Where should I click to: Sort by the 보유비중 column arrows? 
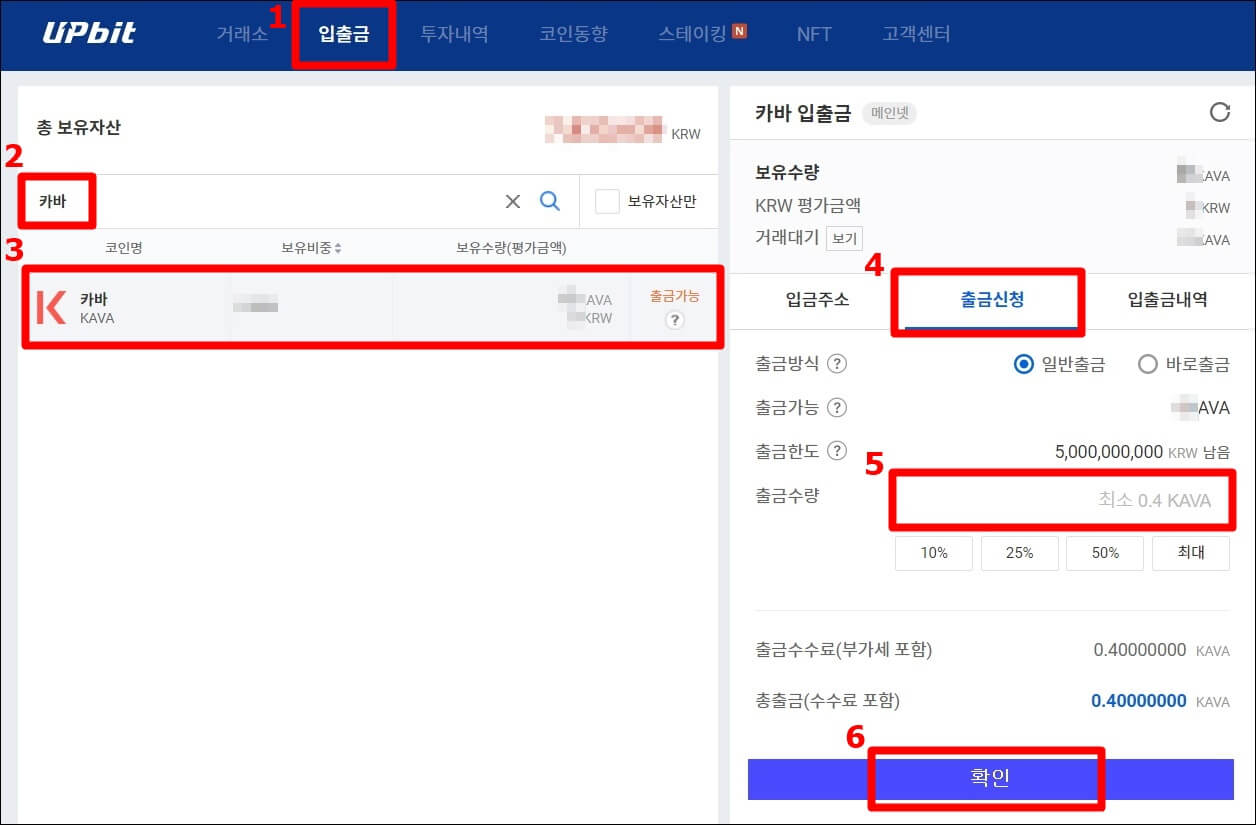[x=338, y=248]
